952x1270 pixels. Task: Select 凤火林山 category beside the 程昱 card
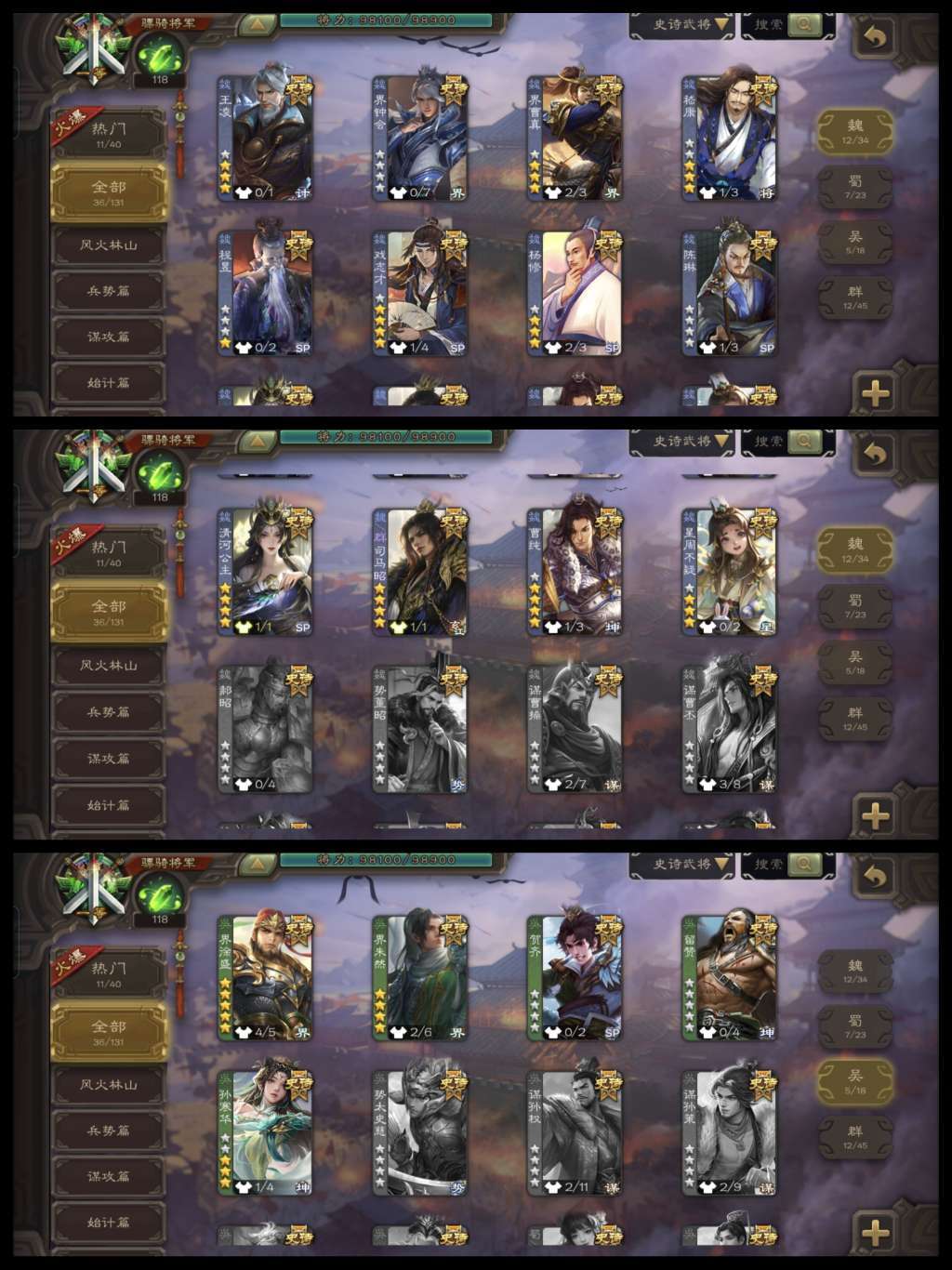(109, 245)
